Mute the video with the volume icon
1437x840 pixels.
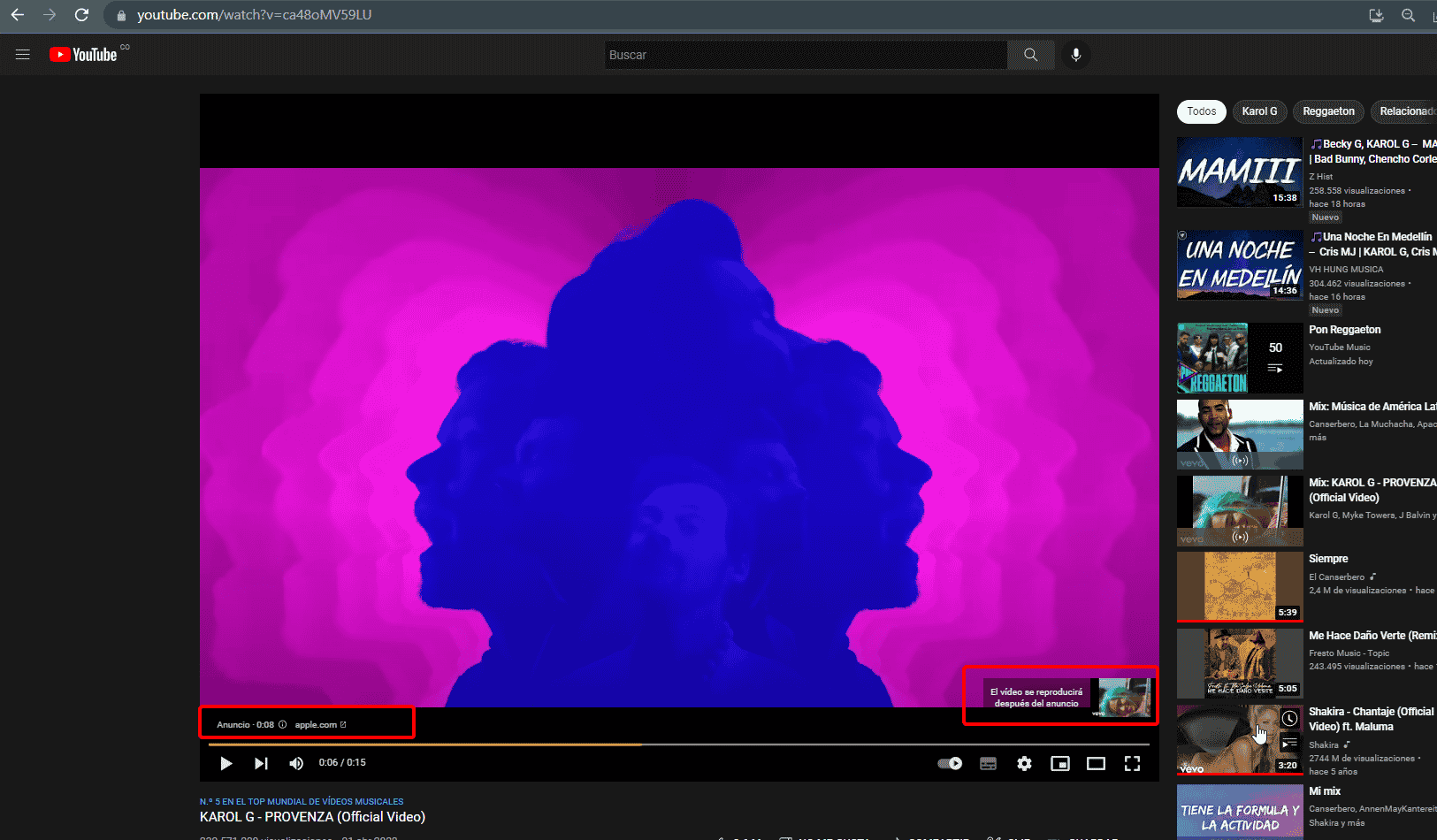point(296,763)
